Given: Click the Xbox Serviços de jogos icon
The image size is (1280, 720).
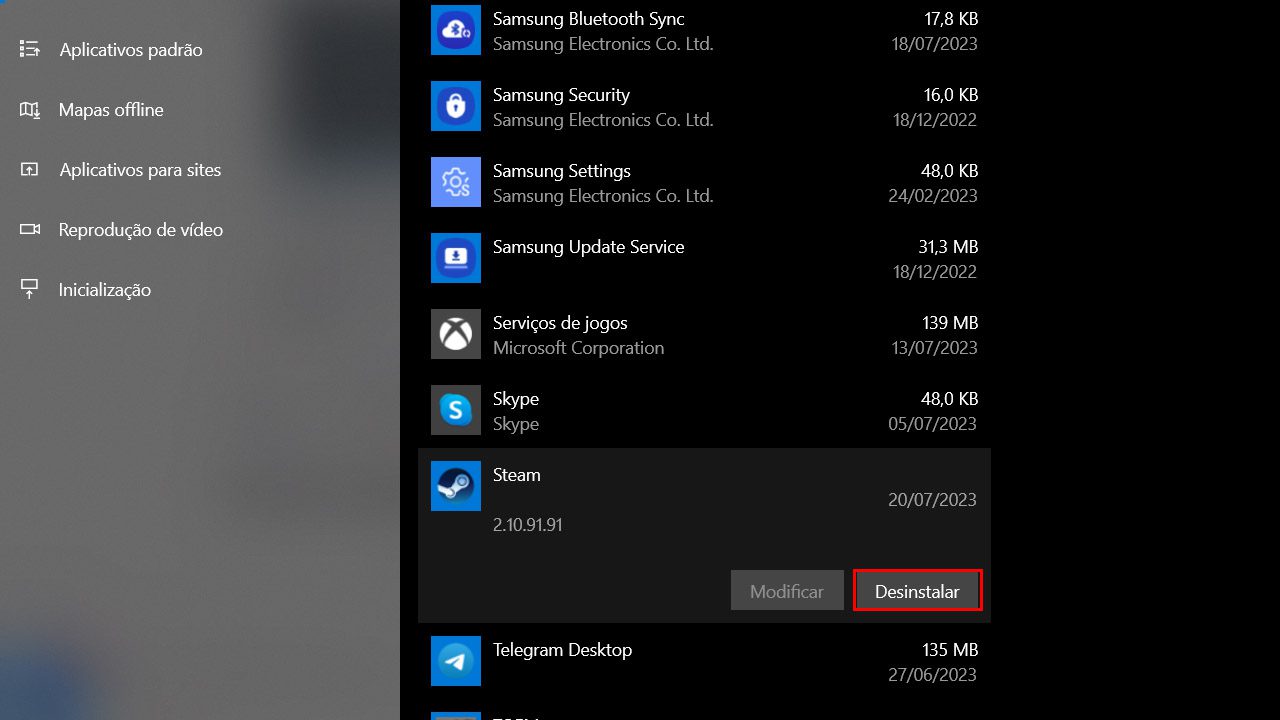Looking at the screenshot, I should pyautogui.click(x=456, y=334).
